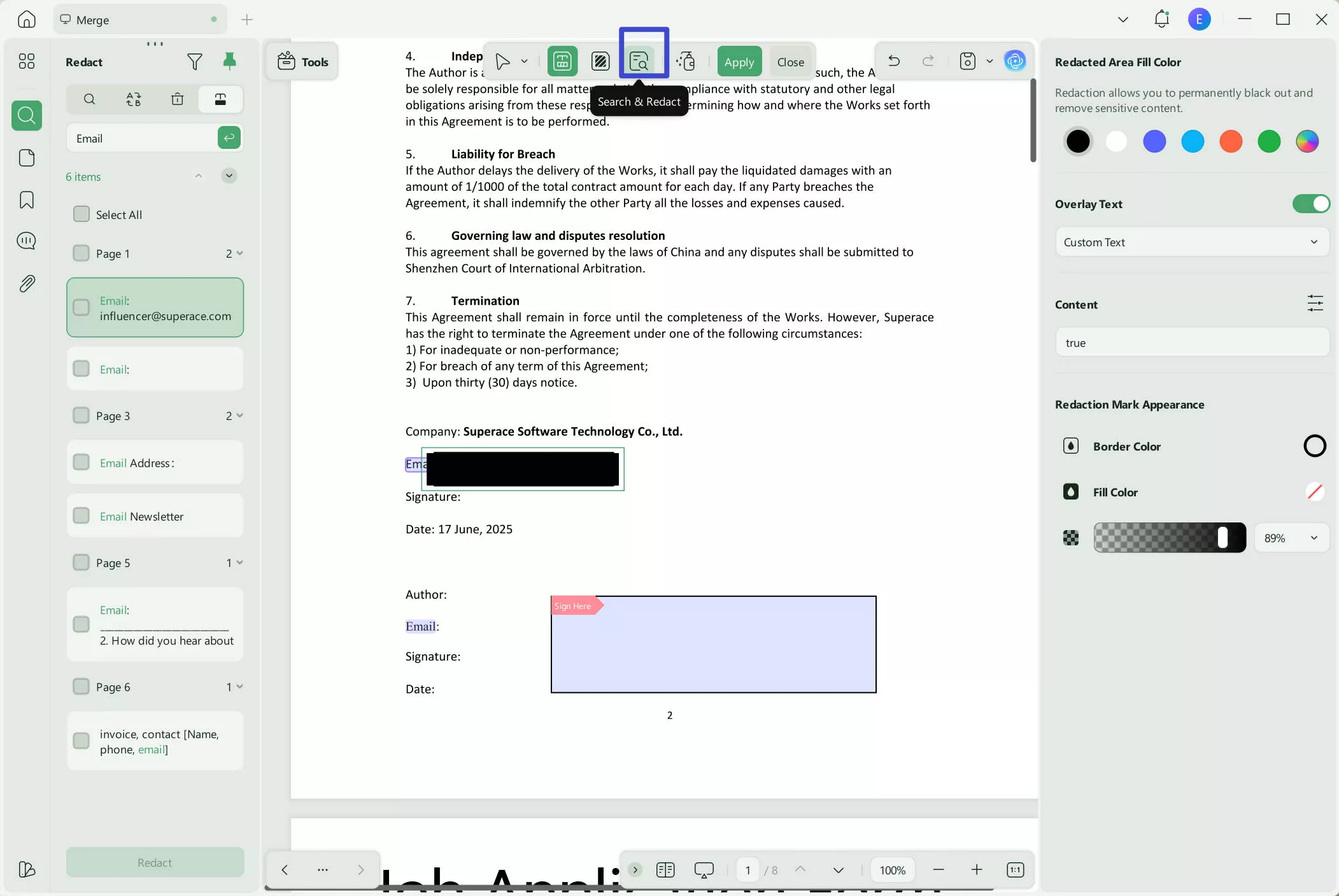
Task: Disable the Overlay Text toggle
Action: pos(1311,204)
